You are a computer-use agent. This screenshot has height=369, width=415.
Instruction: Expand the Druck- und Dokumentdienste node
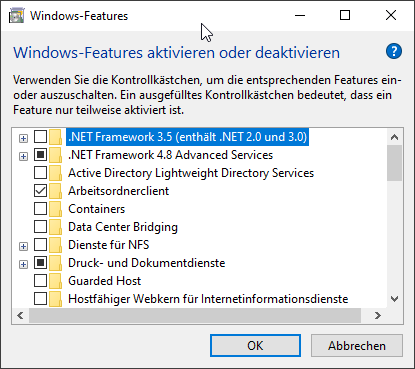point(23,264)
